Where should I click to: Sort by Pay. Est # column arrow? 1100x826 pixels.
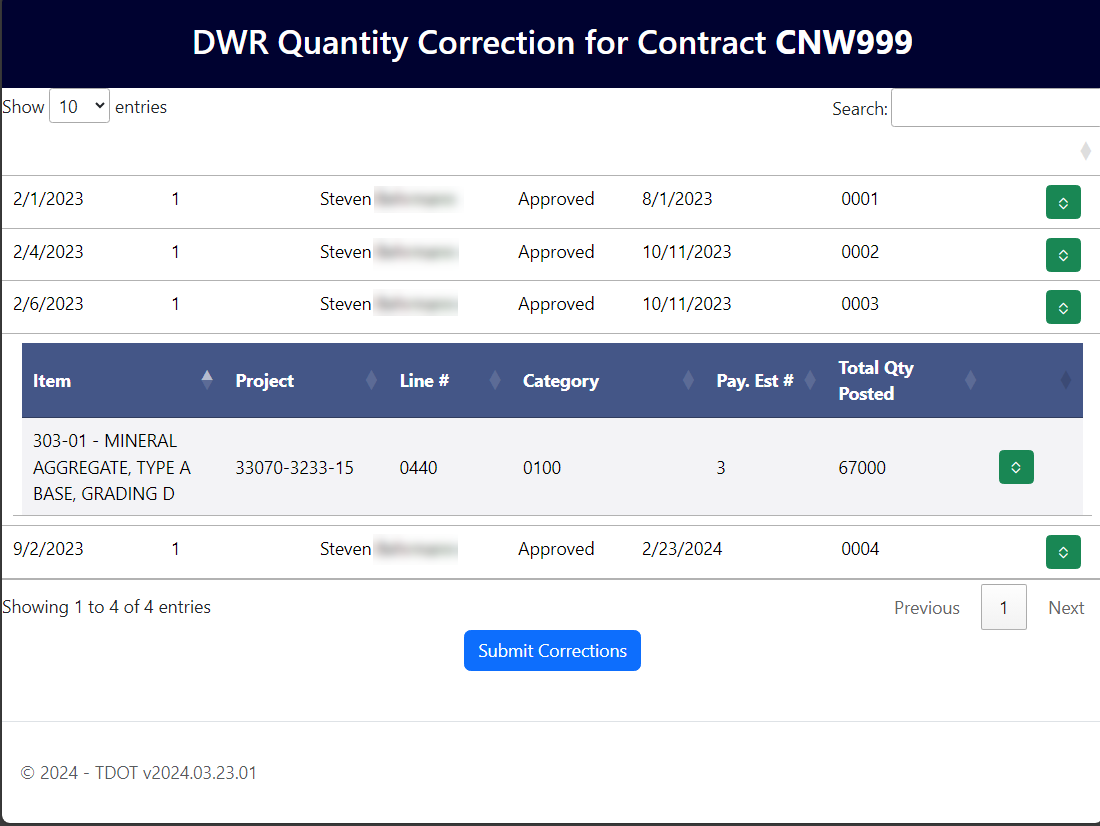click(810, 380)
